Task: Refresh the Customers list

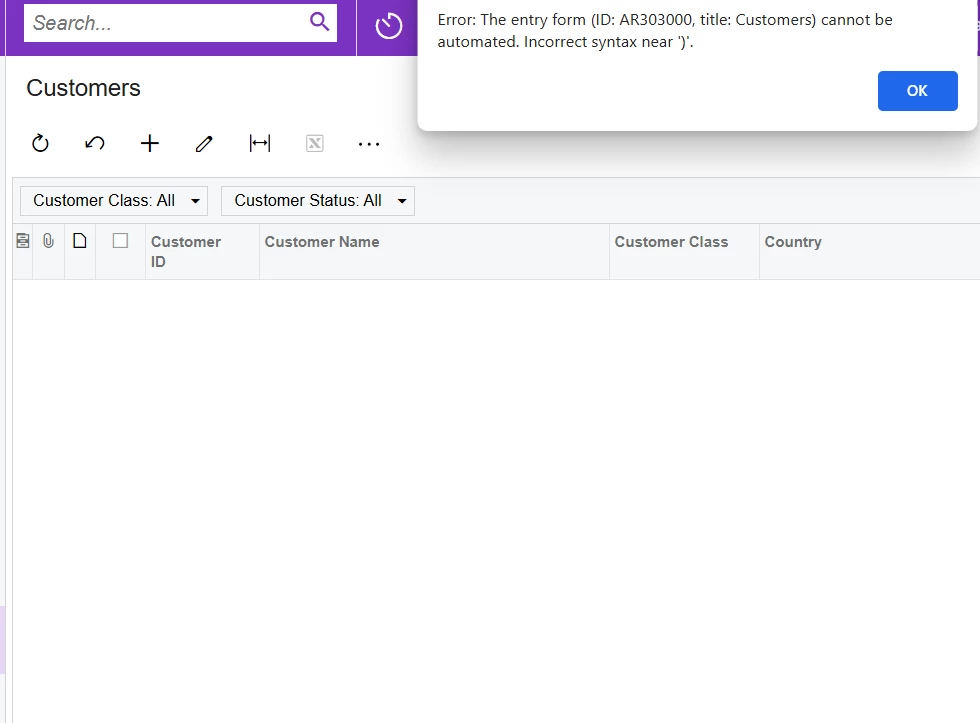Action: (40, 144)
